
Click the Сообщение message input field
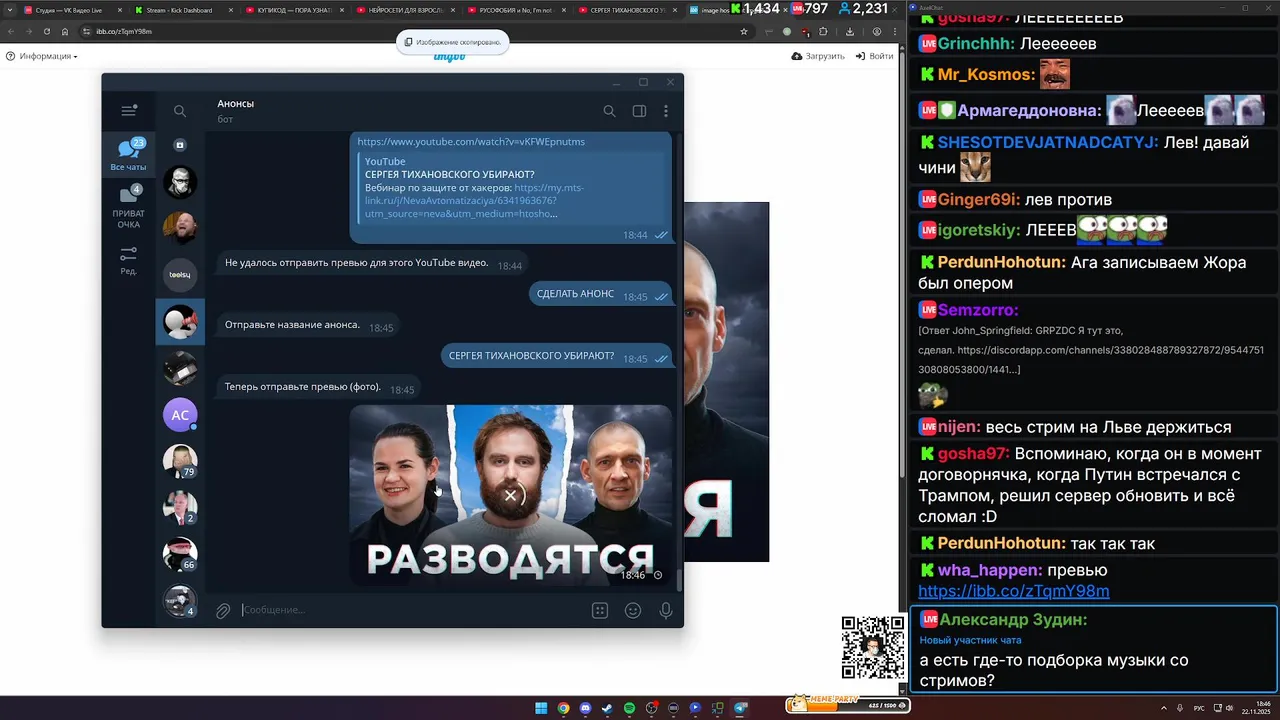pos(410,610)
